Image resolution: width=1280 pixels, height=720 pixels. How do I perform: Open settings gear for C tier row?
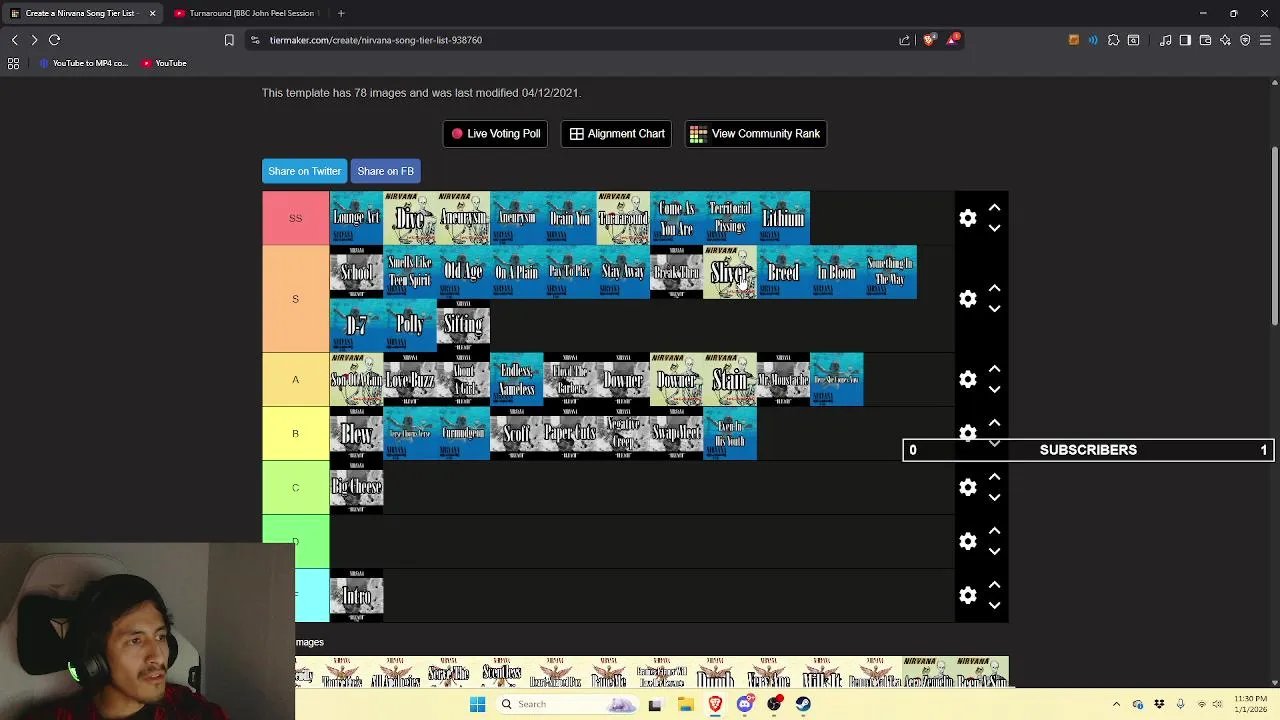pos(968,488)
